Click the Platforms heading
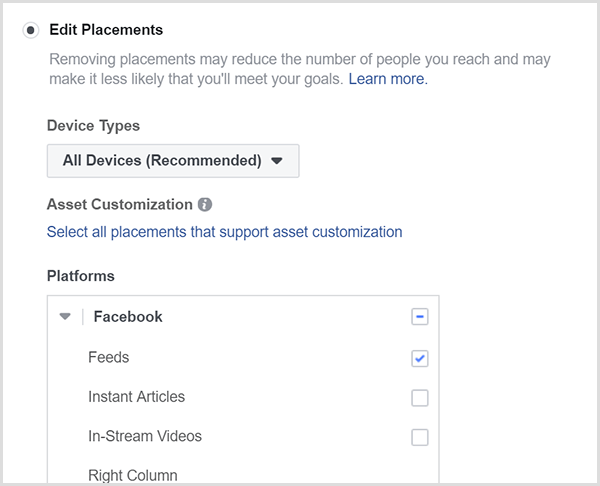600x486 pixels. click(81, 276)
